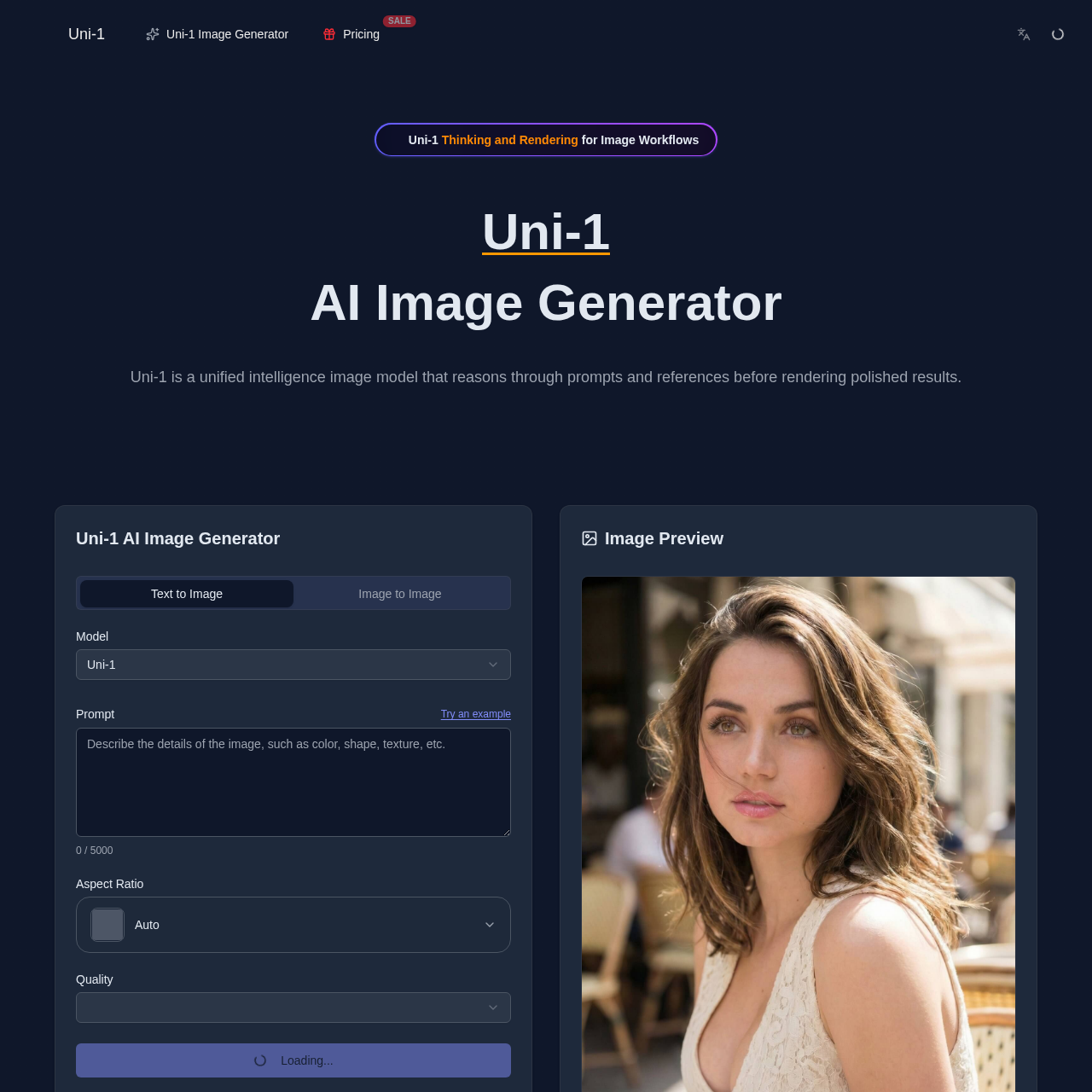Click inside the prompt description text area

coord(293,781)
